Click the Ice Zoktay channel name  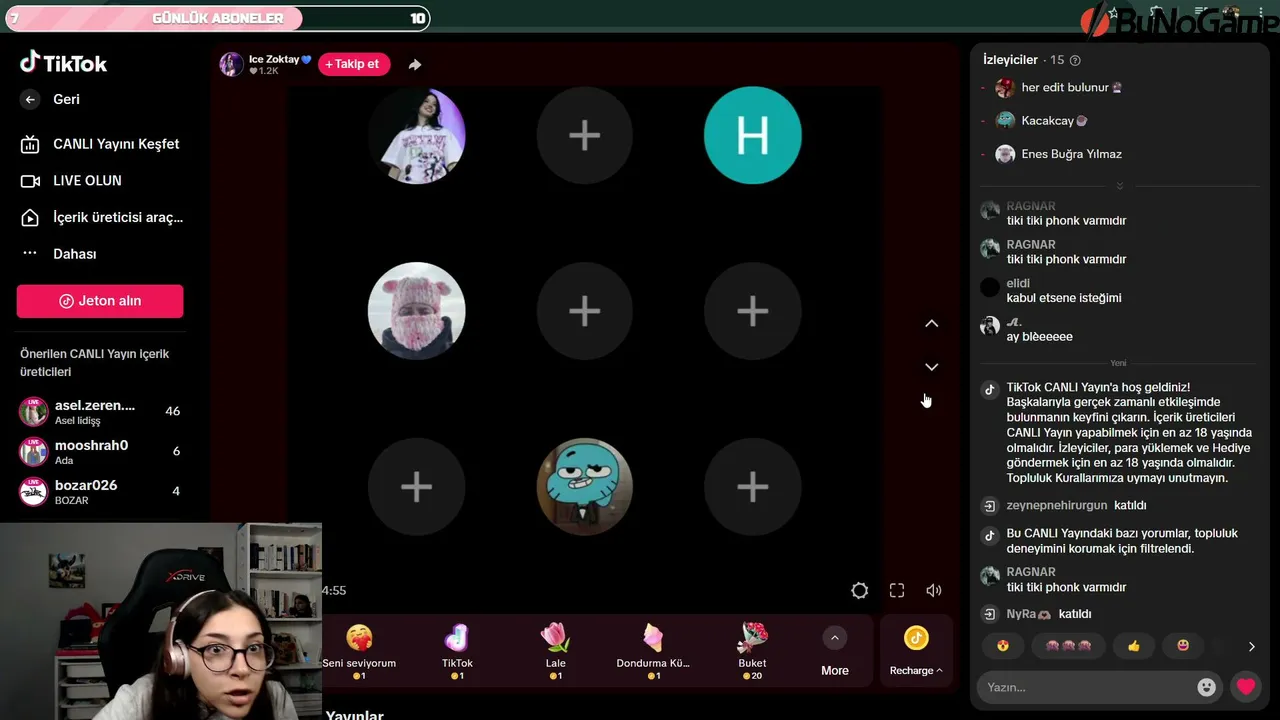pyautogui.click(x=280, y=59)
